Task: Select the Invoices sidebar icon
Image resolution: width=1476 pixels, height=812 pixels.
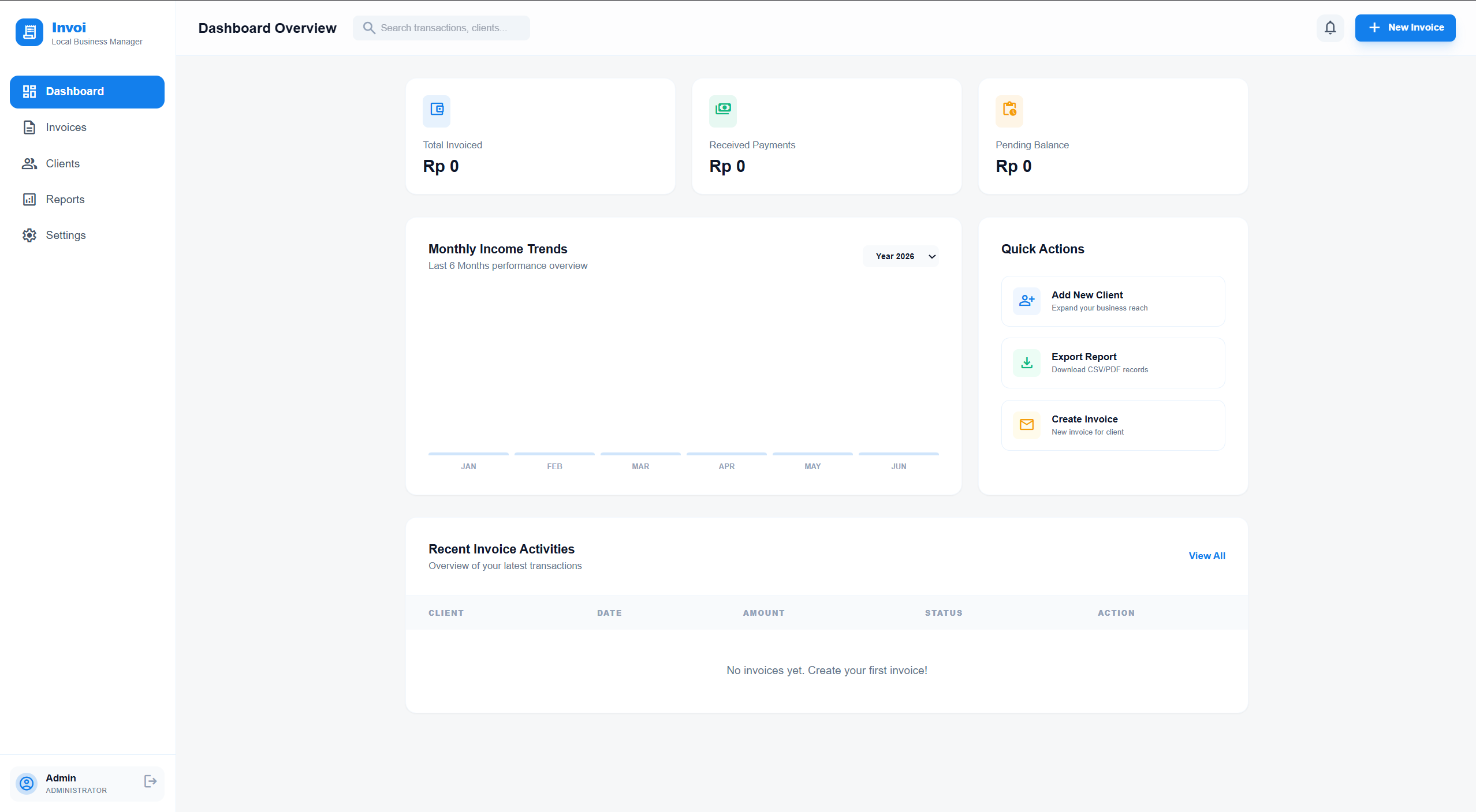Action: (x=29, y=127)
